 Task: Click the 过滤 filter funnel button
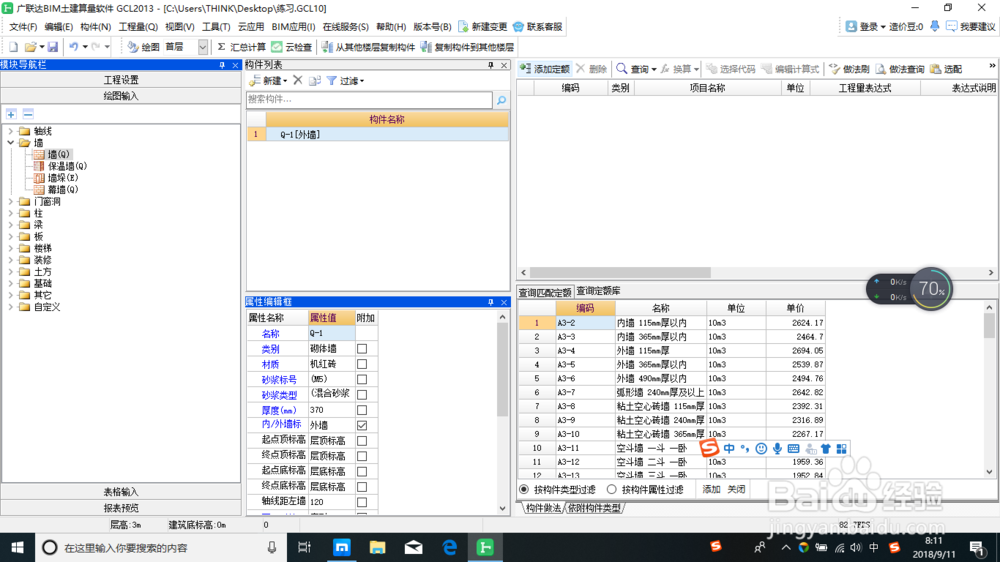point(345,81)
